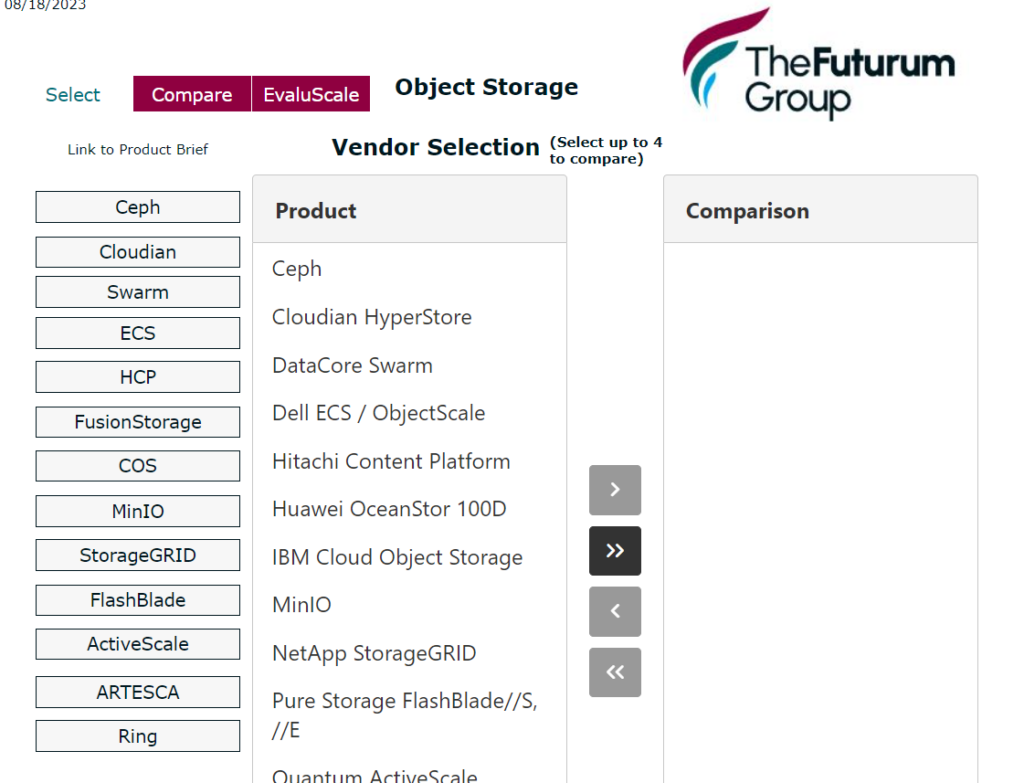Click the single left arrow remove button
The image size is (1024, 783).
pos(615,611)
